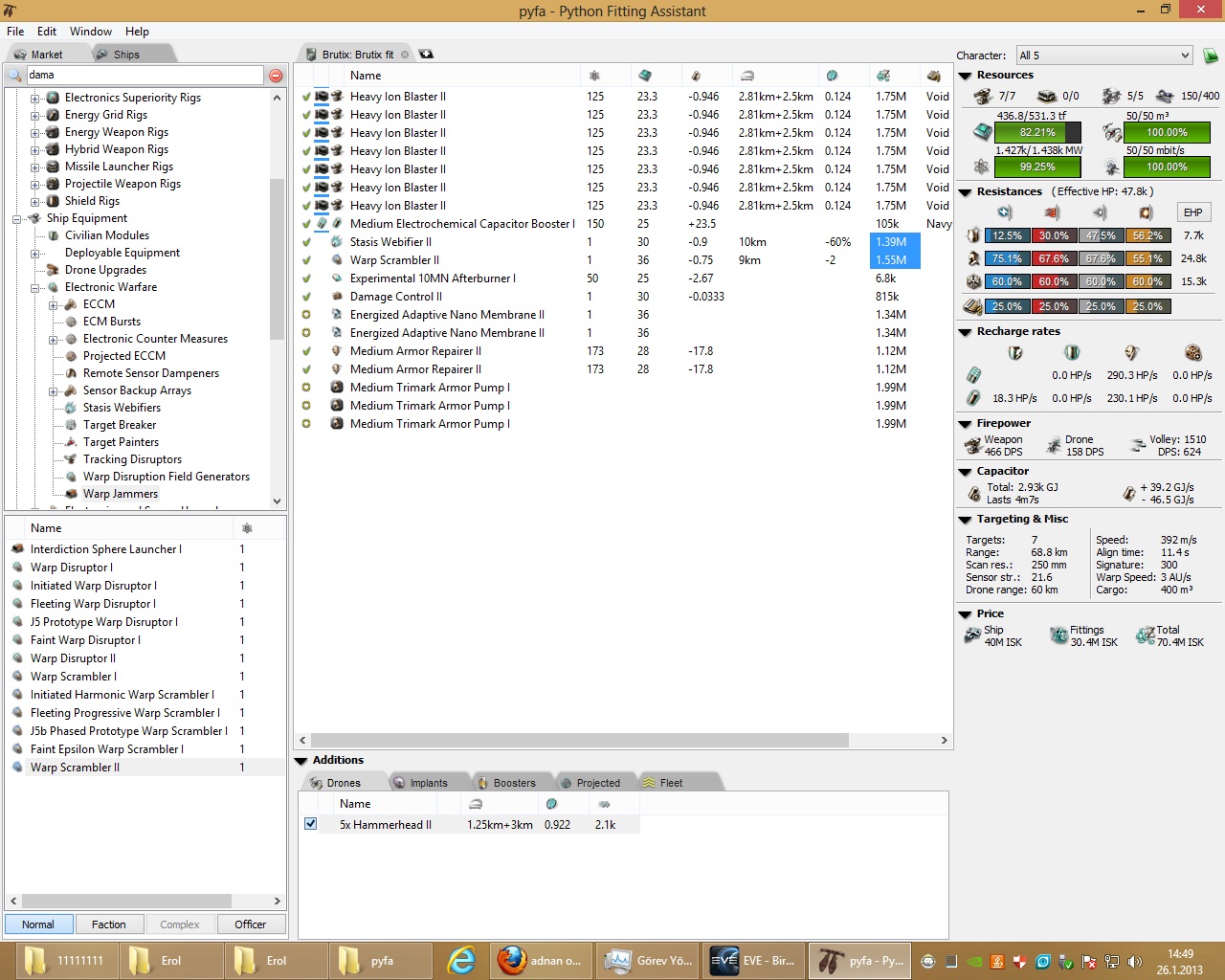Image resolution: width=1225 pixels, height=980 pixels.
Task: Open Internet Explorer from the taskbar
Action: [x=461, y=960]
